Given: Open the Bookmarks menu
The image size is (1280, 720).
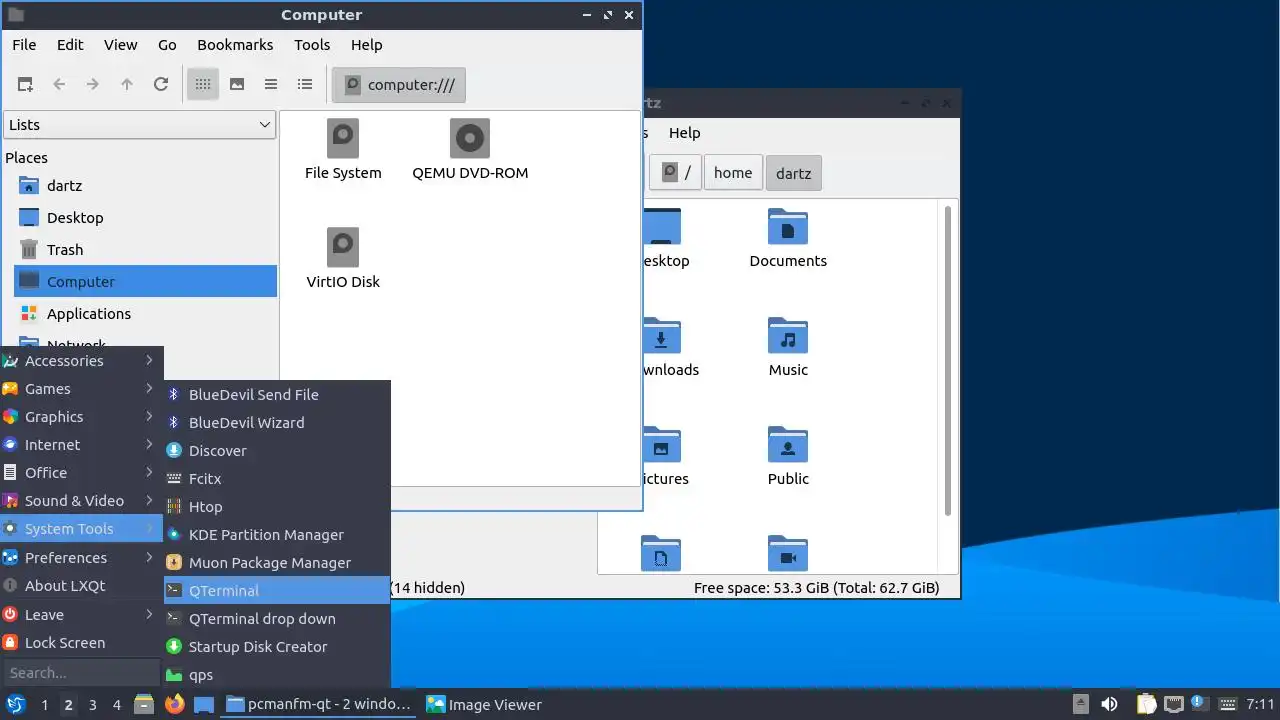Looking at the screenshot, I should (235, 45).
